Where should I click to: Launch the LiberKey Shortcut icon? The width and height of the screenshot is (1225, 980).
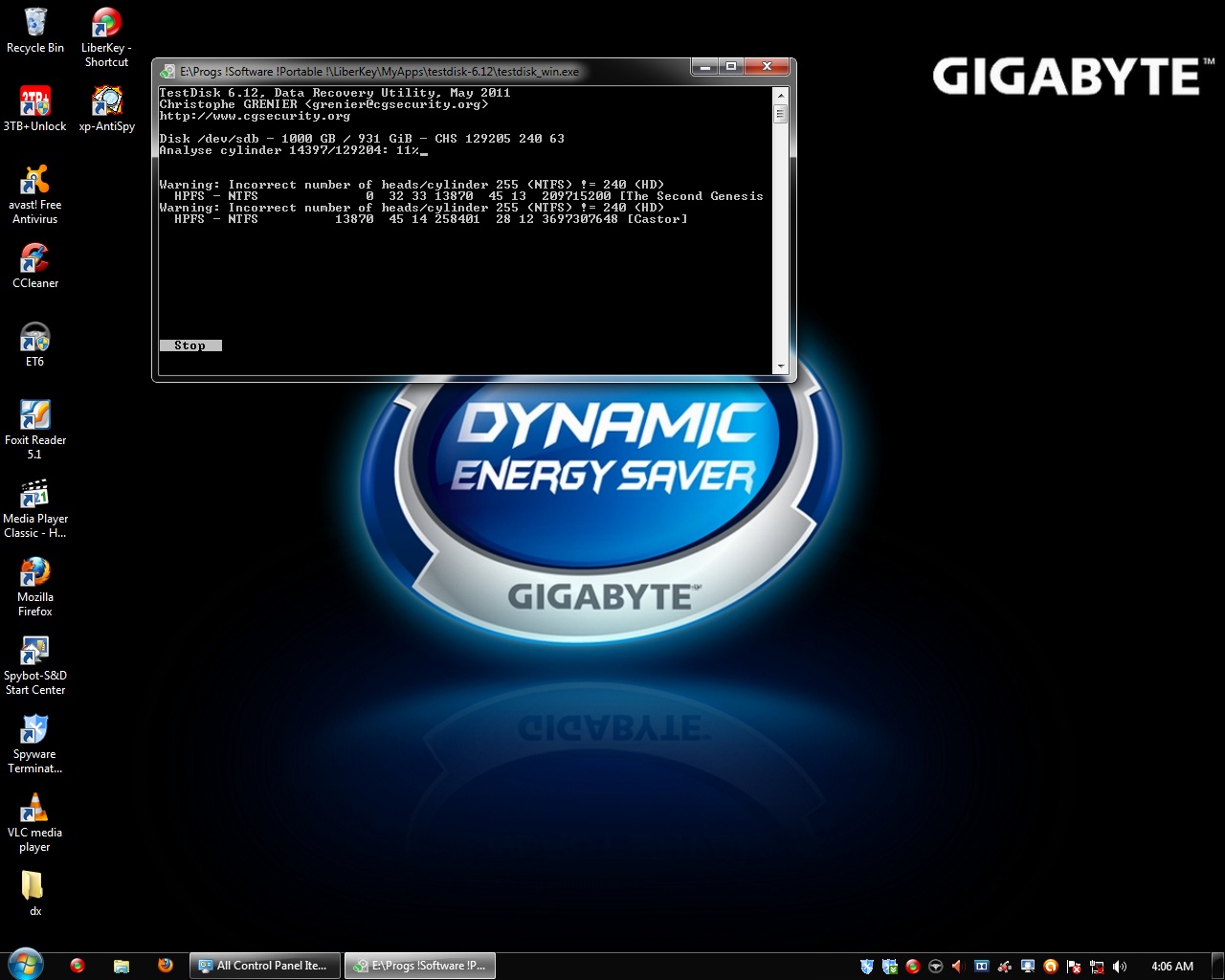pos(106,36)
